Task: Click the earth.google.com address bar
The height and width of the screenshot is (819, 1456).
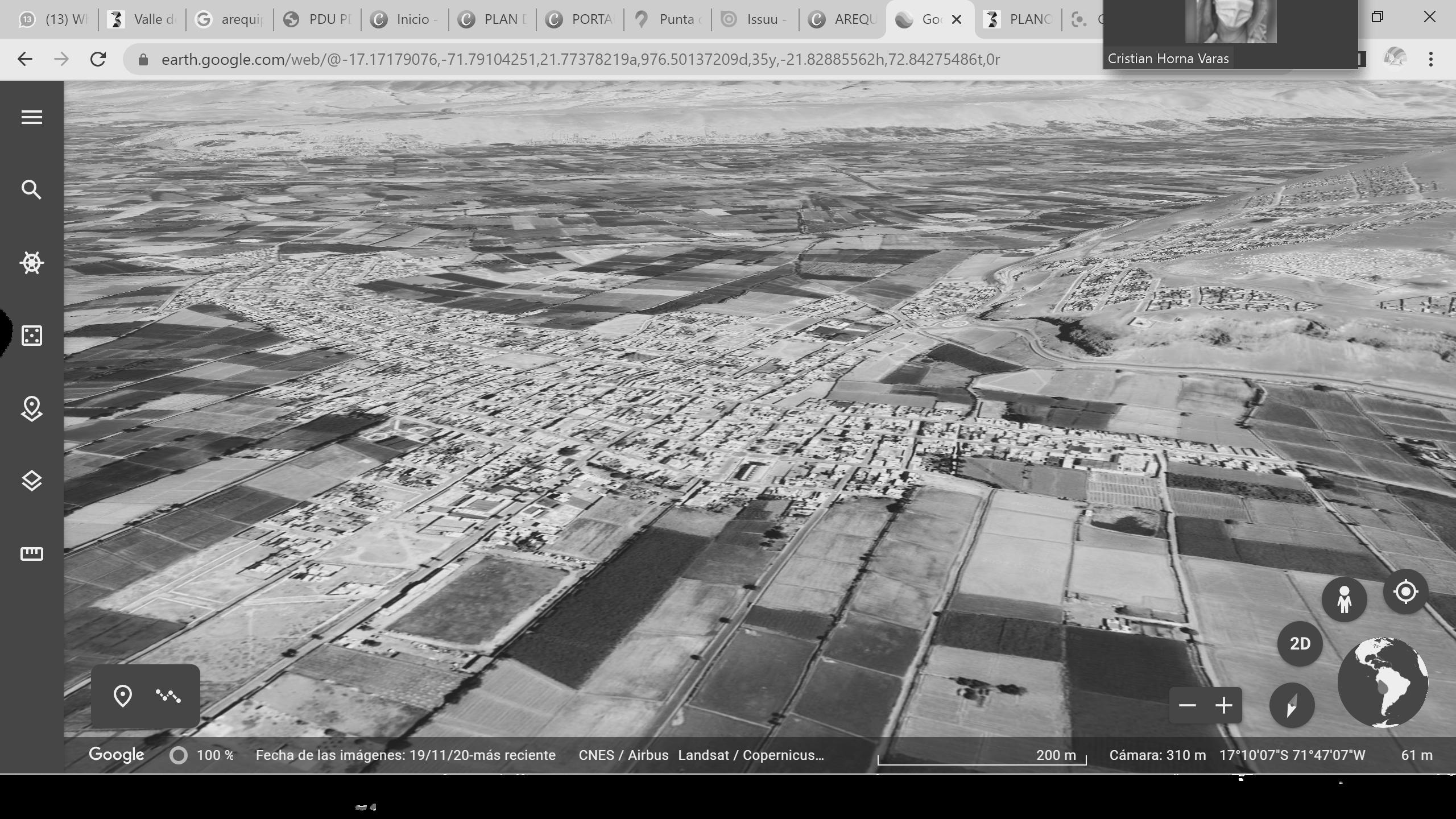Action: coord(569,59)
